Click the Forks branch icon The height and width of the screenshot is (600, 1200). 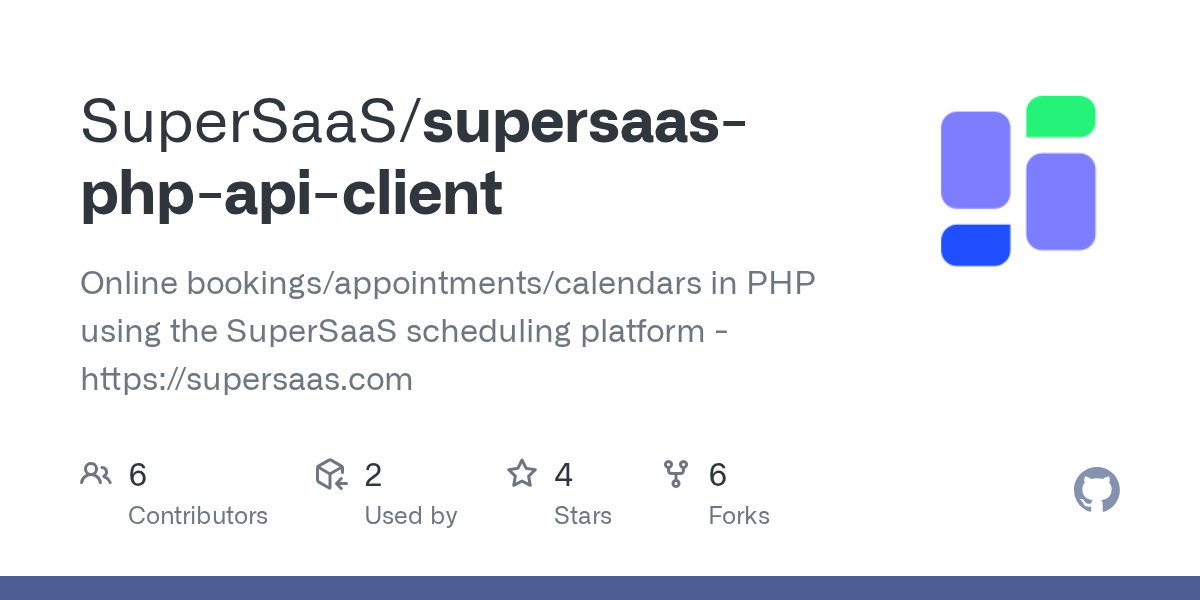click(676, 474)
